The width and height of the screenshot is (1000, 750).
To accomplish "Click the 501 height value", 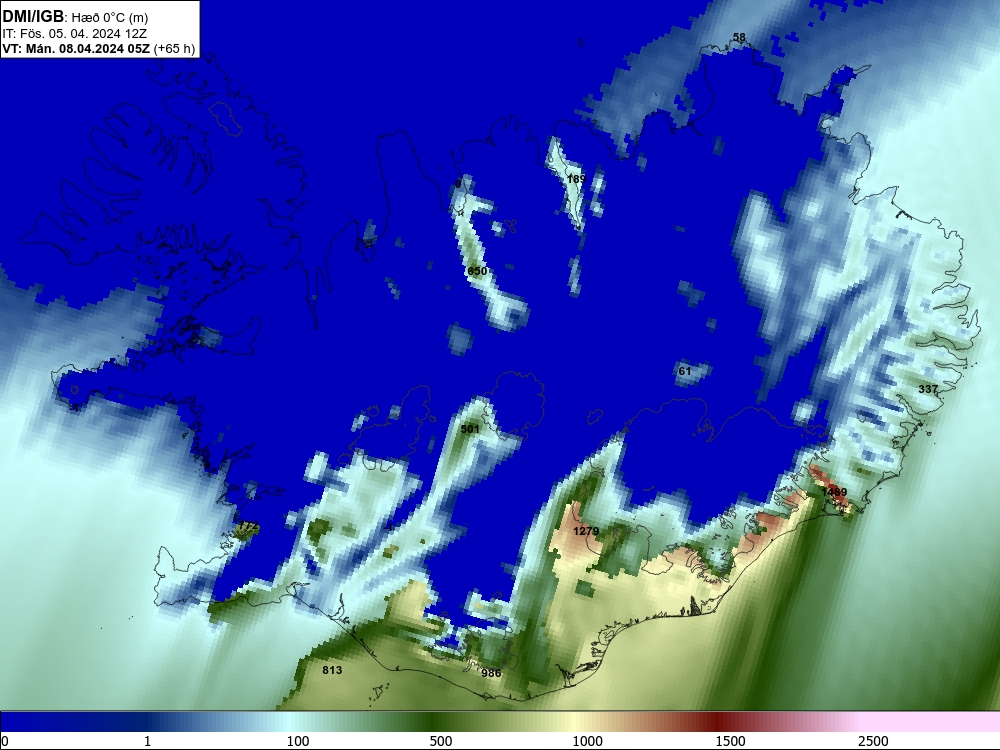I will (469, 429).
